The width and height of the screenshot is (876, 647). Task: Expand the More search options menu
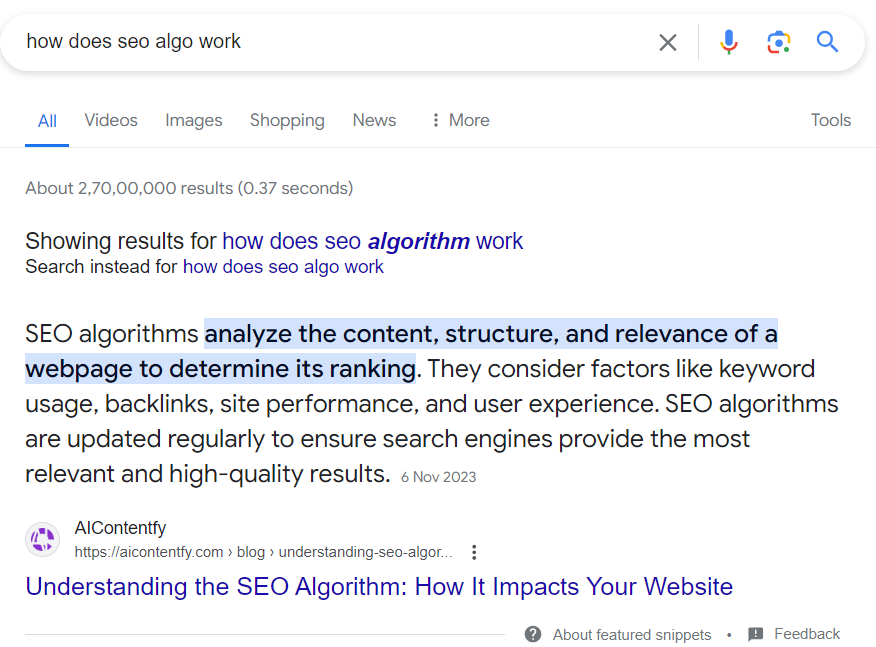459,120
